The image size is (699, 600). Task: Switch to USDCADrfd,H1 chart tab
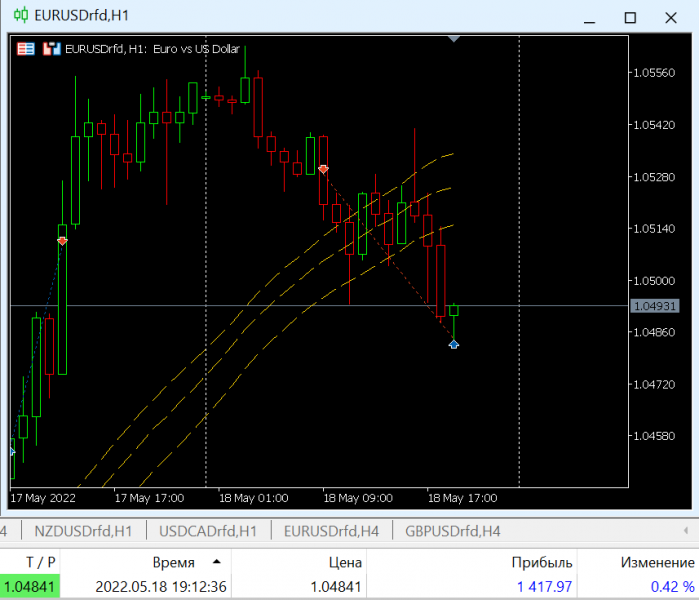point(208,531)
